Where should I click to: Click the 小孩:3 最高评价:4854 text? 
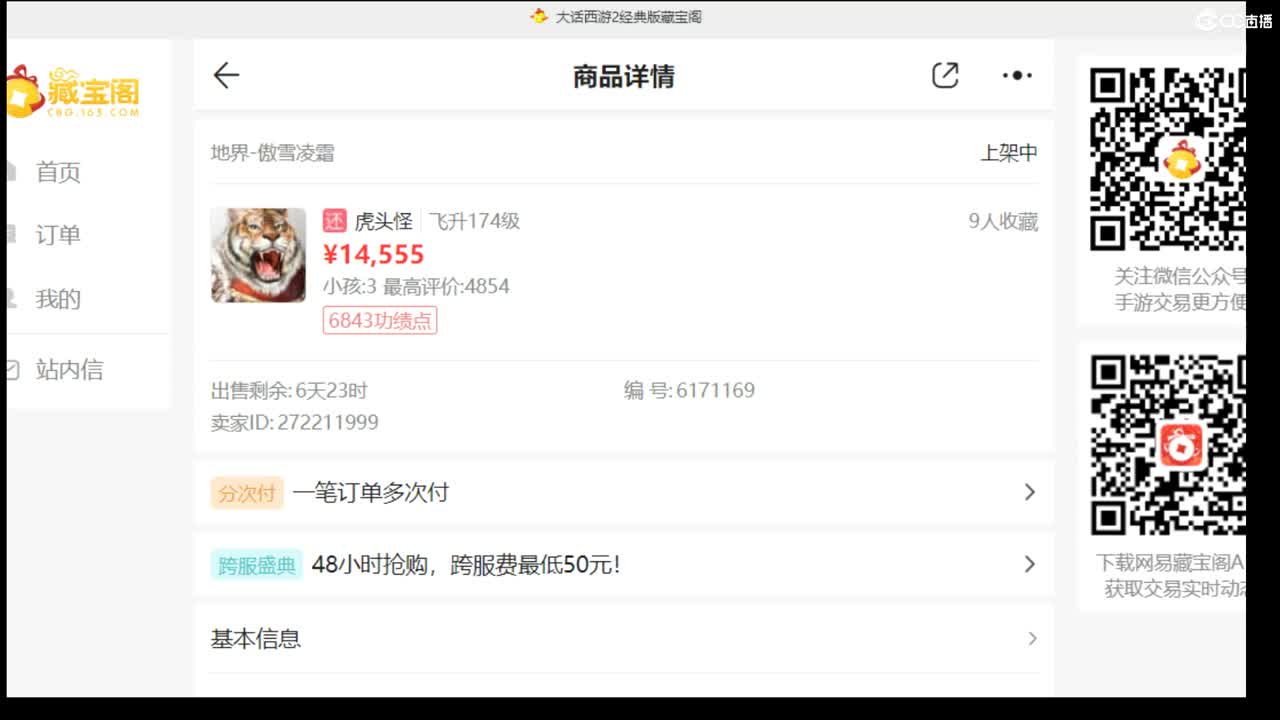416,286
